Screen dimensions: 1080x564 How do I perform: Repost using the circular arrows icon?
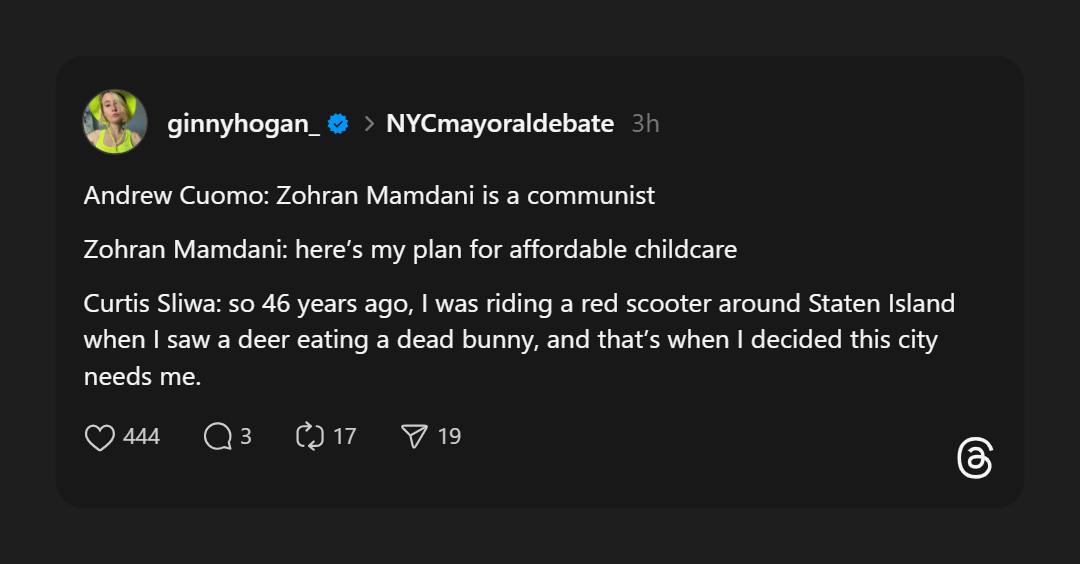click(310, 437)
